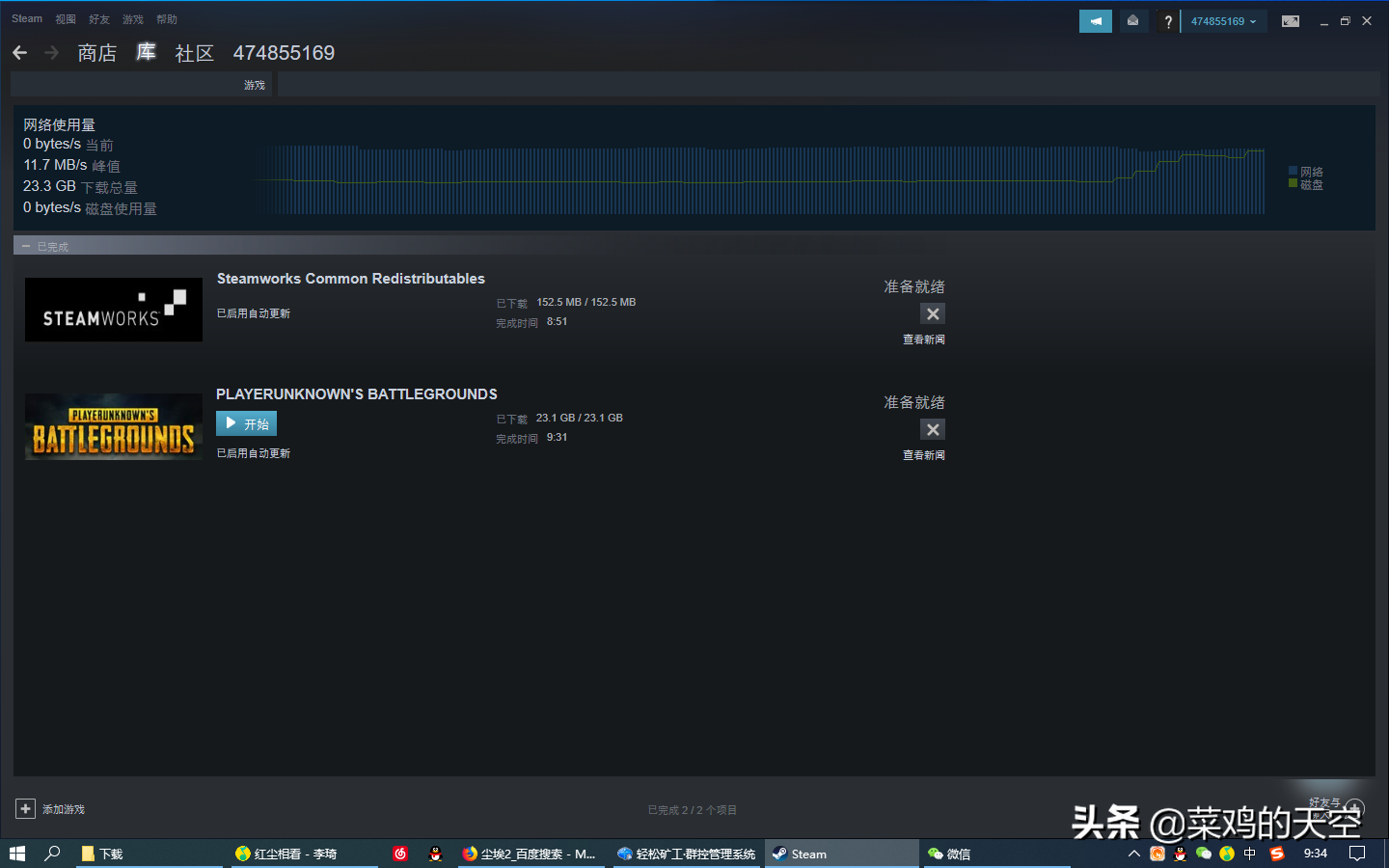Open the Windows action center
This screenshot has height=868, width=1389.
tap(1357, 854)
